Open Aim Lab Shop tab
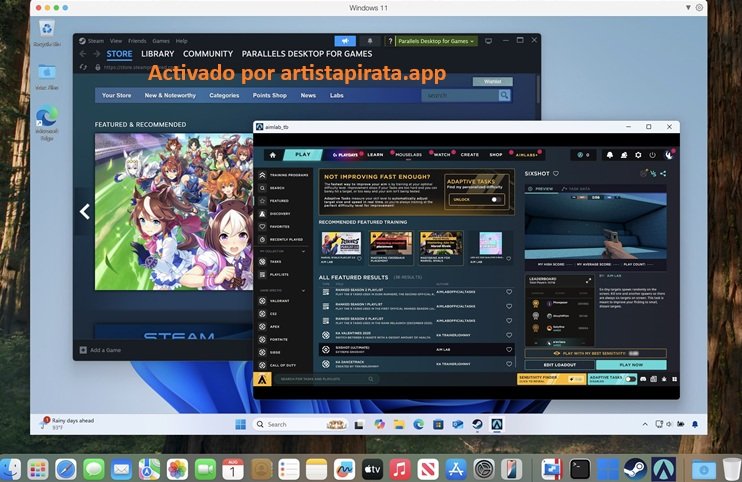Screen dimensions: 742x482 click(x=496, y=155)
